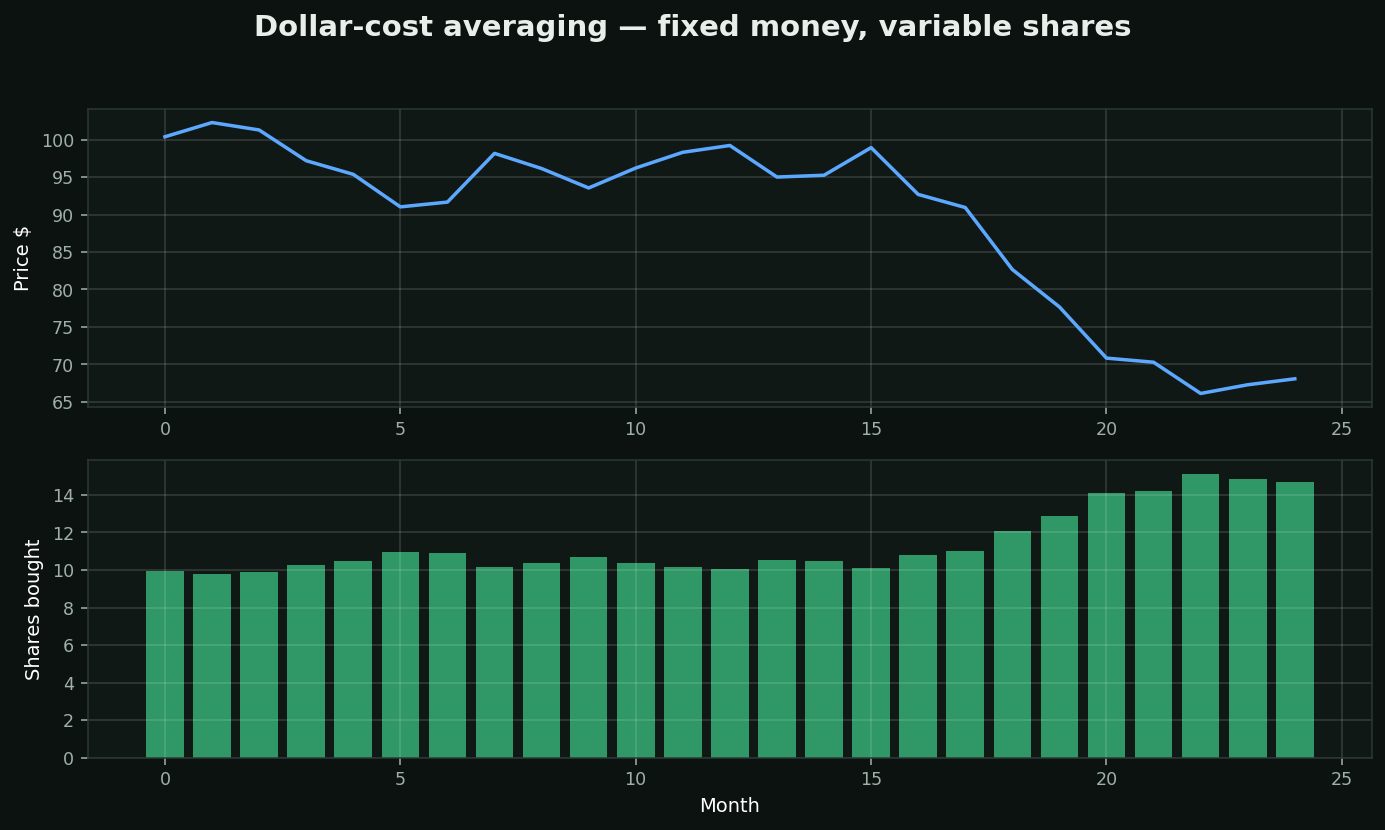This screenshot has height=830, width=1385.
Task: Click the 20 tick under the shares bar chart
Action: pyautogui.click(x=1106, y=779)
